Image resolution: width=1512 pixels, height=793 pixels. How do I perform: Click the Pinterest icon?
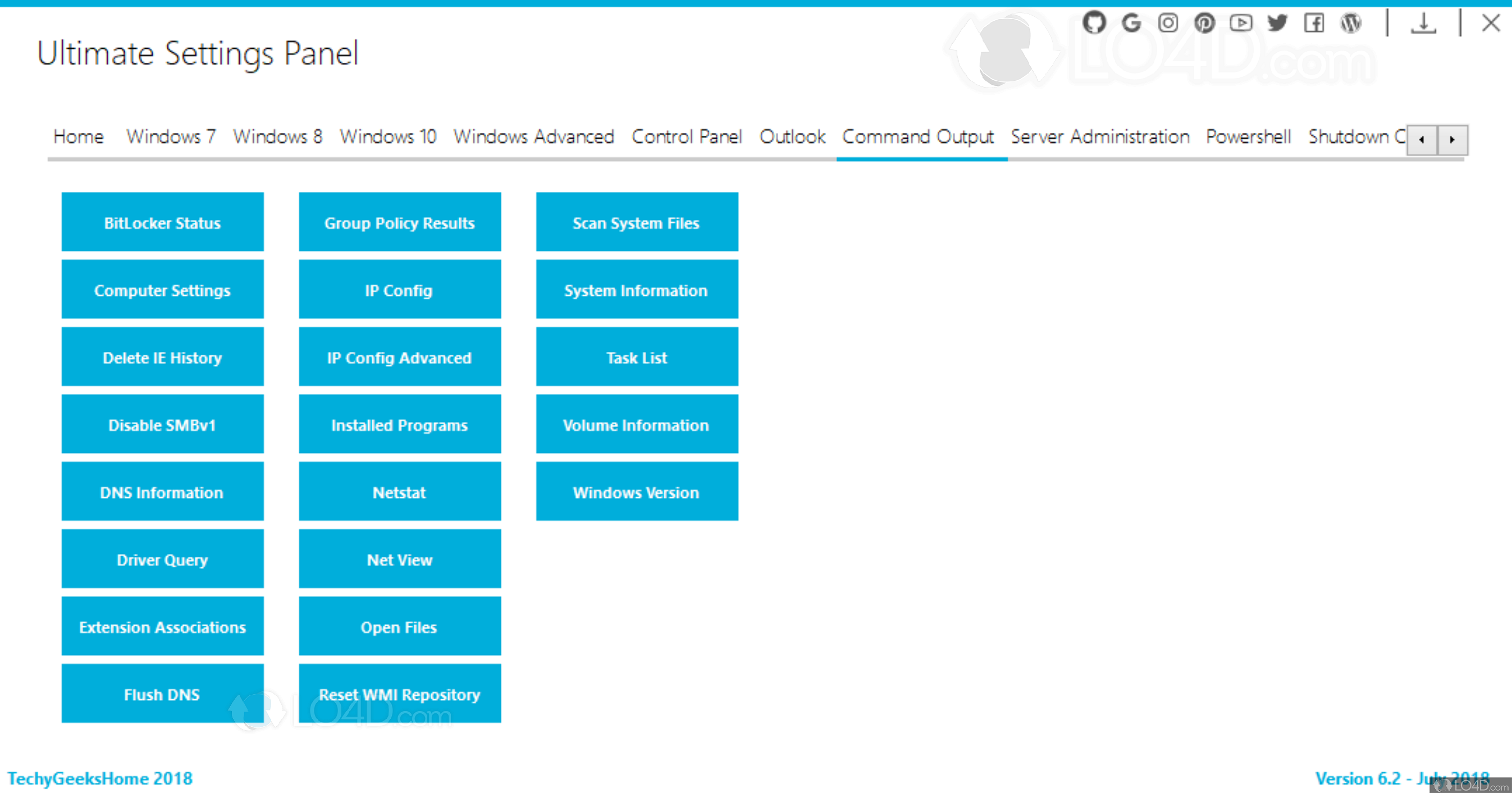click(x=1205, y=23)
